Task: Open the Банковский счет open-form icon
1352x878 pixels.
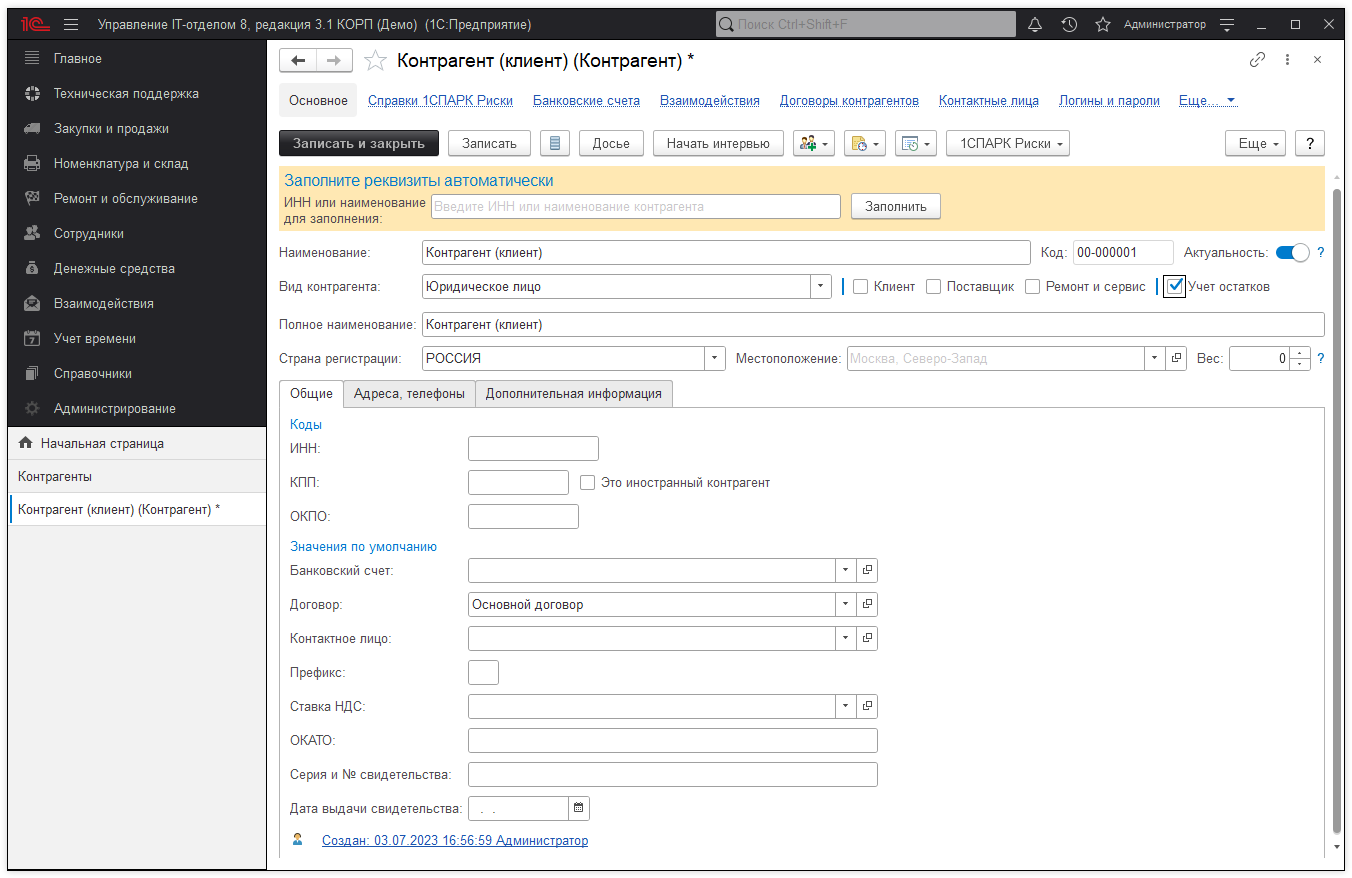Action: 867,570
